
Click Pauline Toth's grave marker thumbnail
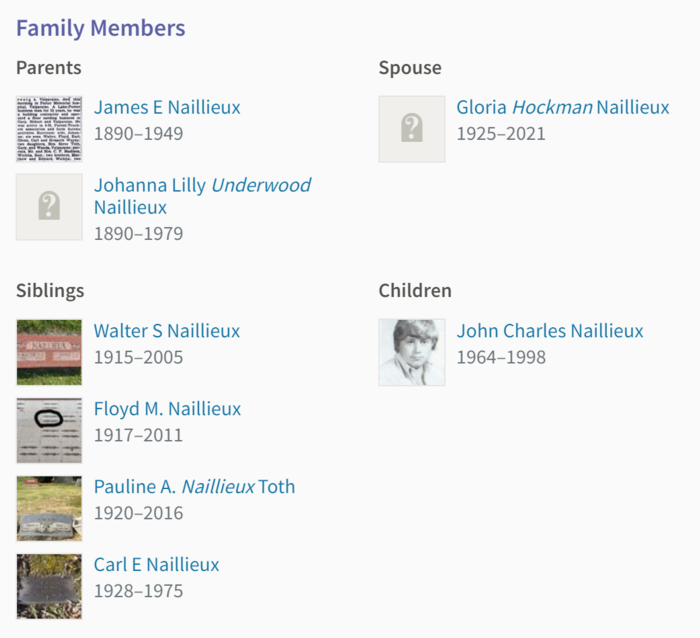click(x=49, y=508)
